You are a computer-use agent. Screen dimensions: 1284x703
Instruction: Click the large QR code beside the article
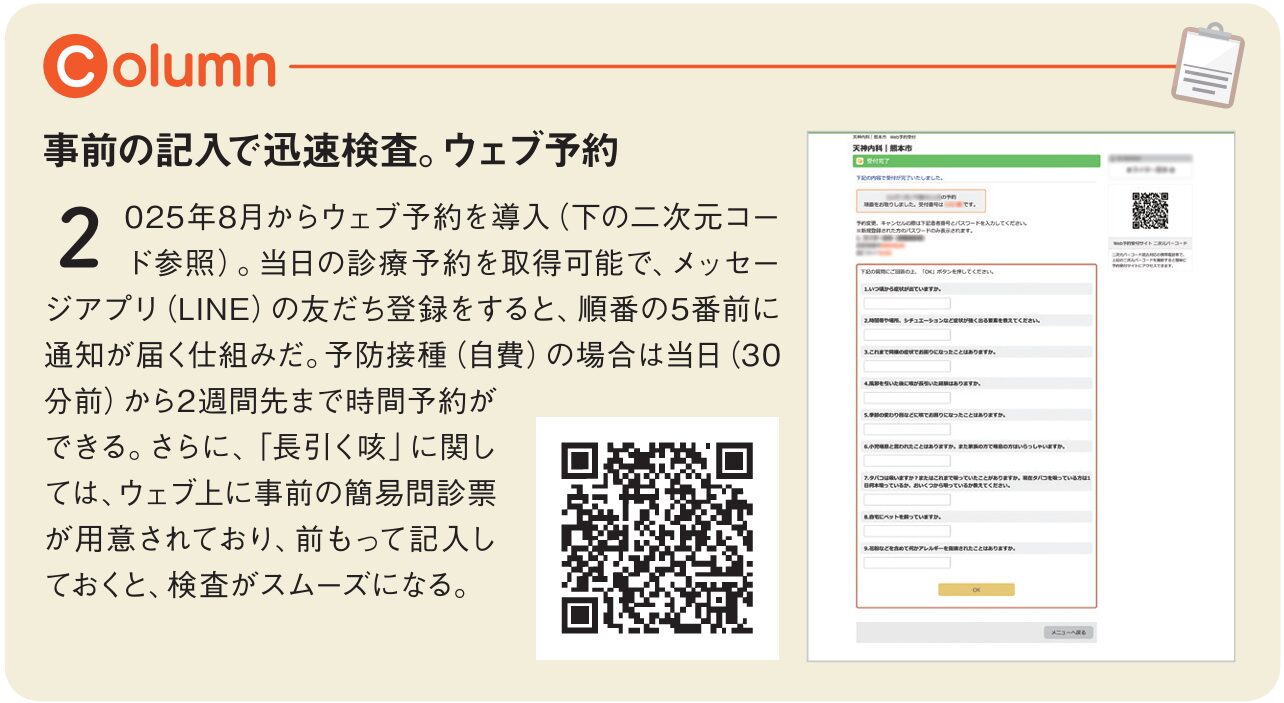657,538
